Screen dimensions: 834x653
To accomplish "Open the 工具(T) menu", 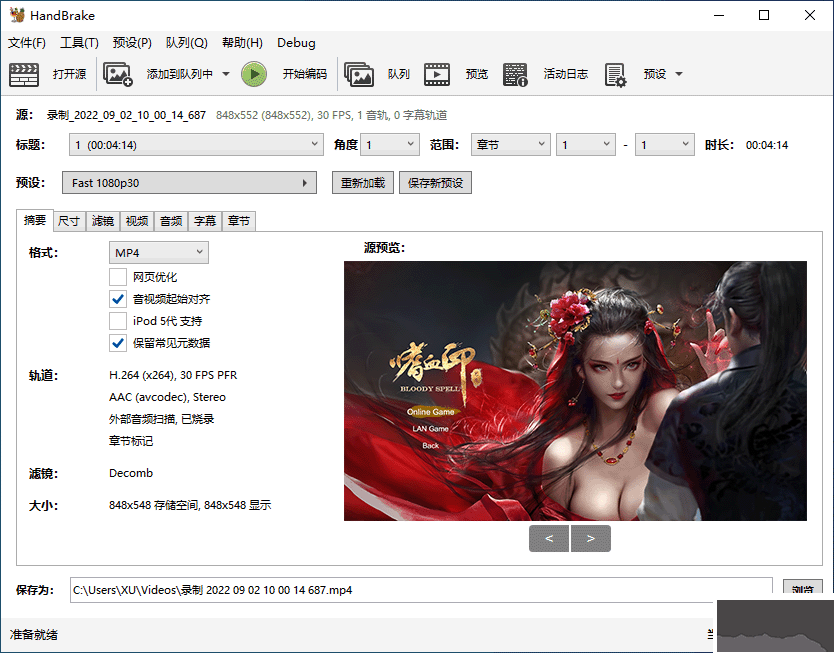I will [79, 43].
